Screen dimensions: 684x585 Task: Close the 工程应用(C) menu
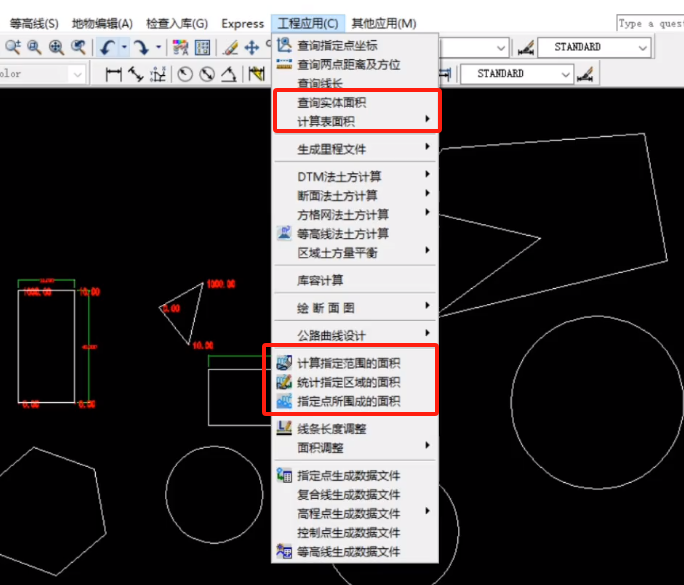click(x=308, y=24)
